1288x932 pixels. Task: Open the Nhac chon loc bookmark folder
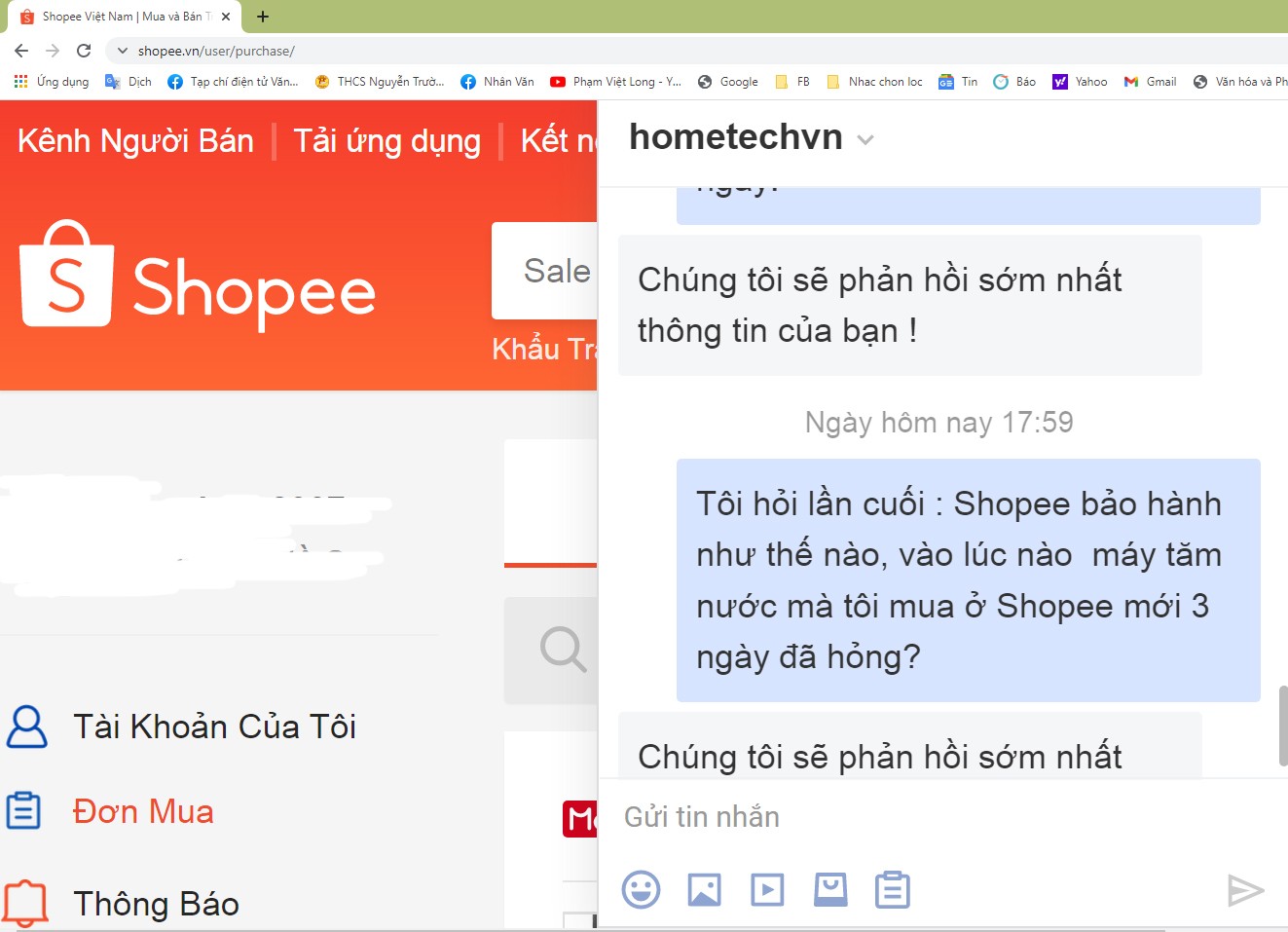[x=874, y=82]
